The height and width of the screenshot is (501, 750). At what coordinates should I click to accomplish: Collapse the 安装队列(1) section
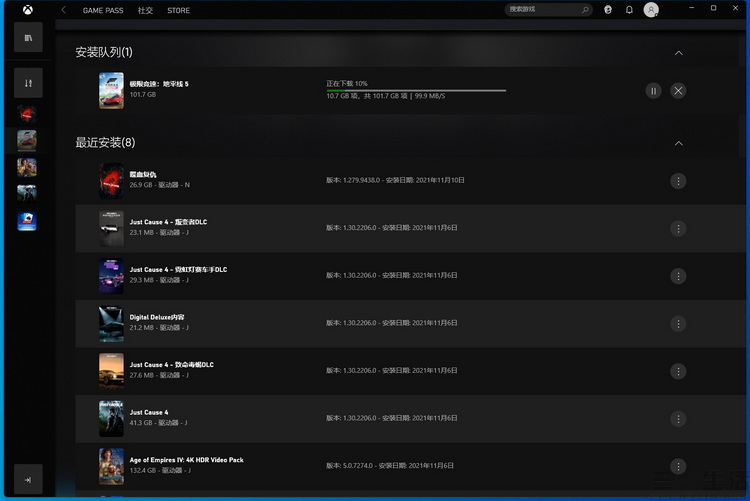(x=679, y=53)
